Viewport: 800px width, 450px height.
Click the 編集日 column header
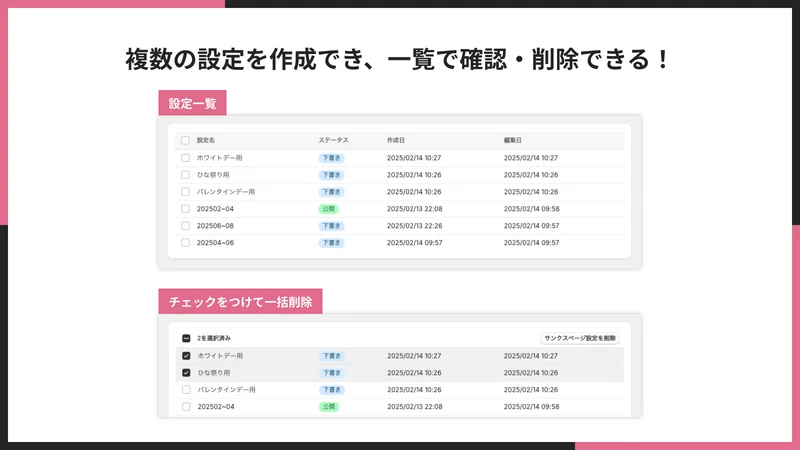(x=513, y=140)
